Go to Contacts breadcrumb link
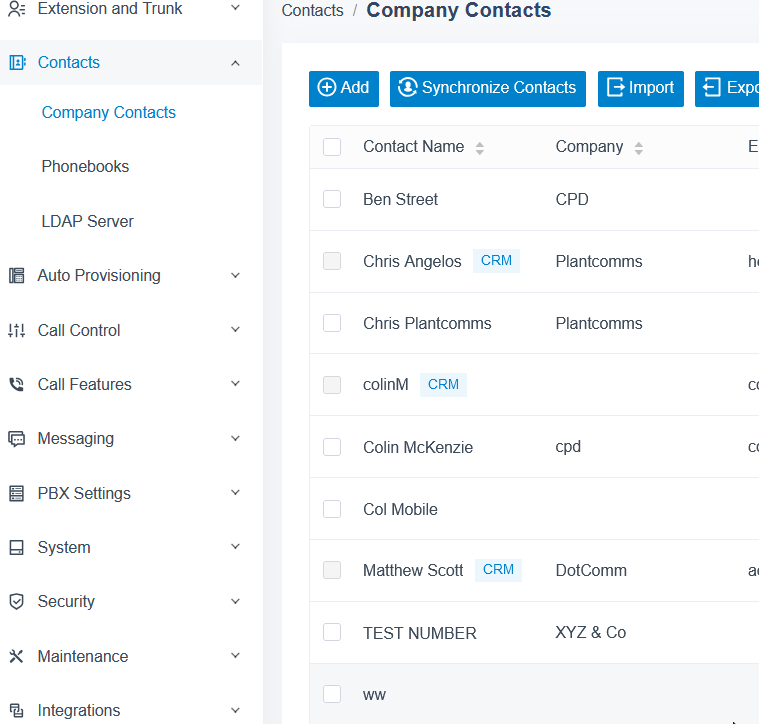Image resolution: width=759 pixels, height=724 pixels. pyautogui.click(x=313, y=11)
